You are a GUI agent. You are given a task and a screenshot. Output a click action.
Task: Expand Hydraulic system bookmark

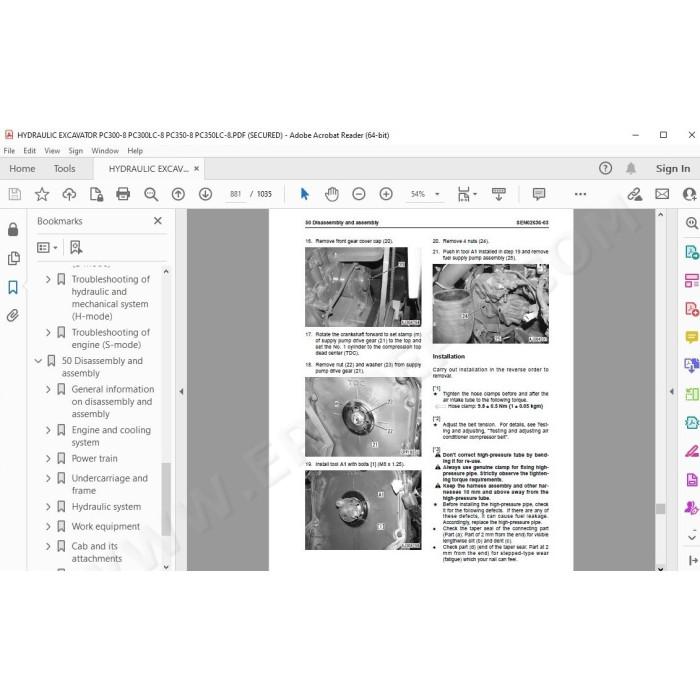(x=48, y=507)
